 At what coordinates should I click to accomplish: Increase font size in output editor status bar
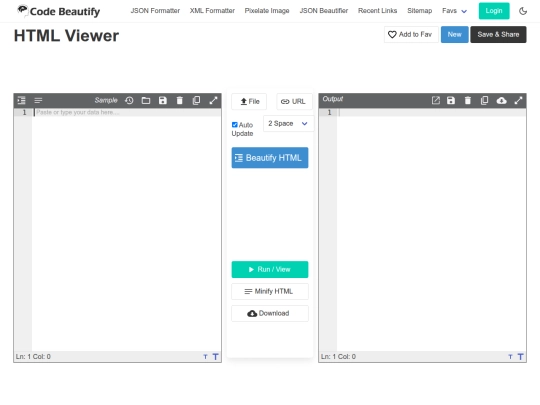520,357
